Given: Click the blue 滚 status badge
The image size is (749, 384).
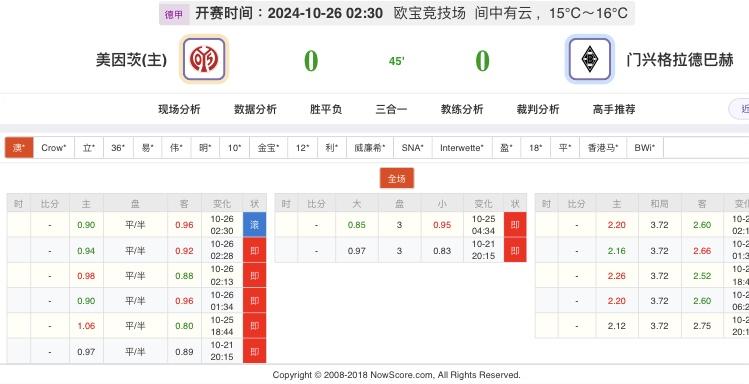Looking at the screenshot, I should [x=255, y=224].
